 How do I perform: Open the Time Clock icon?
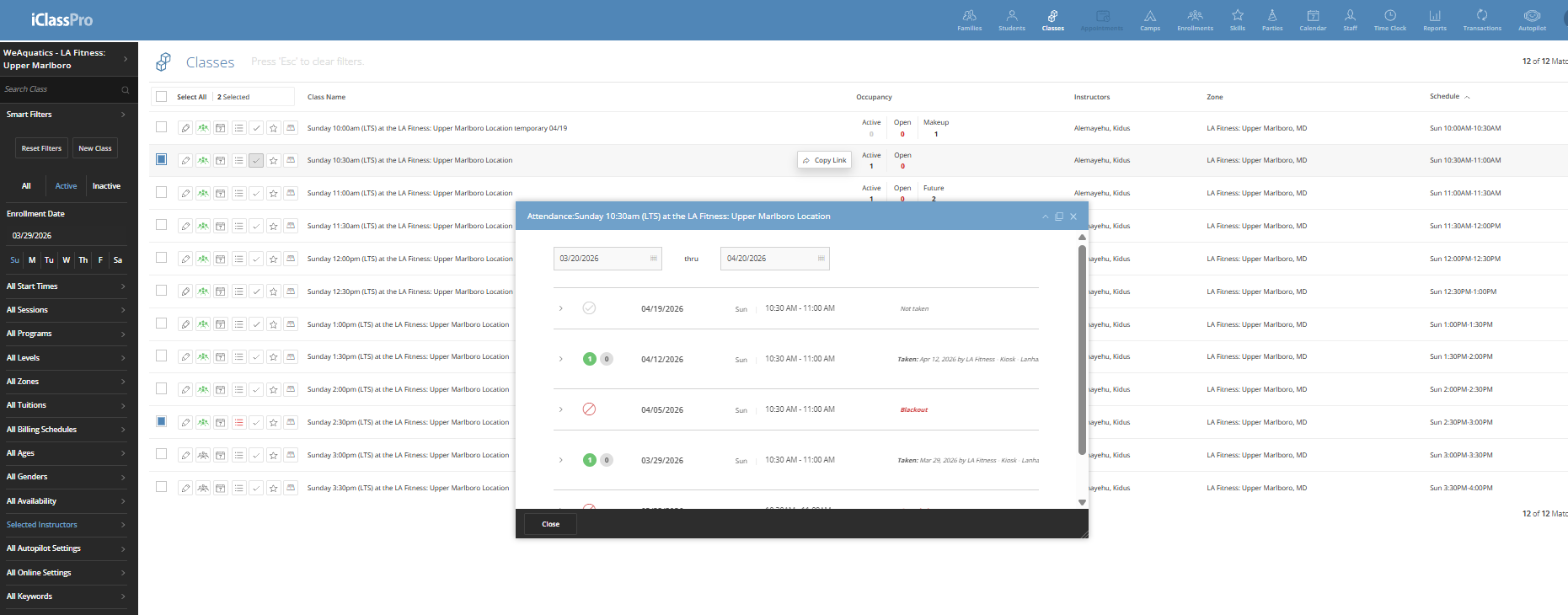[x=1389, y=20]
